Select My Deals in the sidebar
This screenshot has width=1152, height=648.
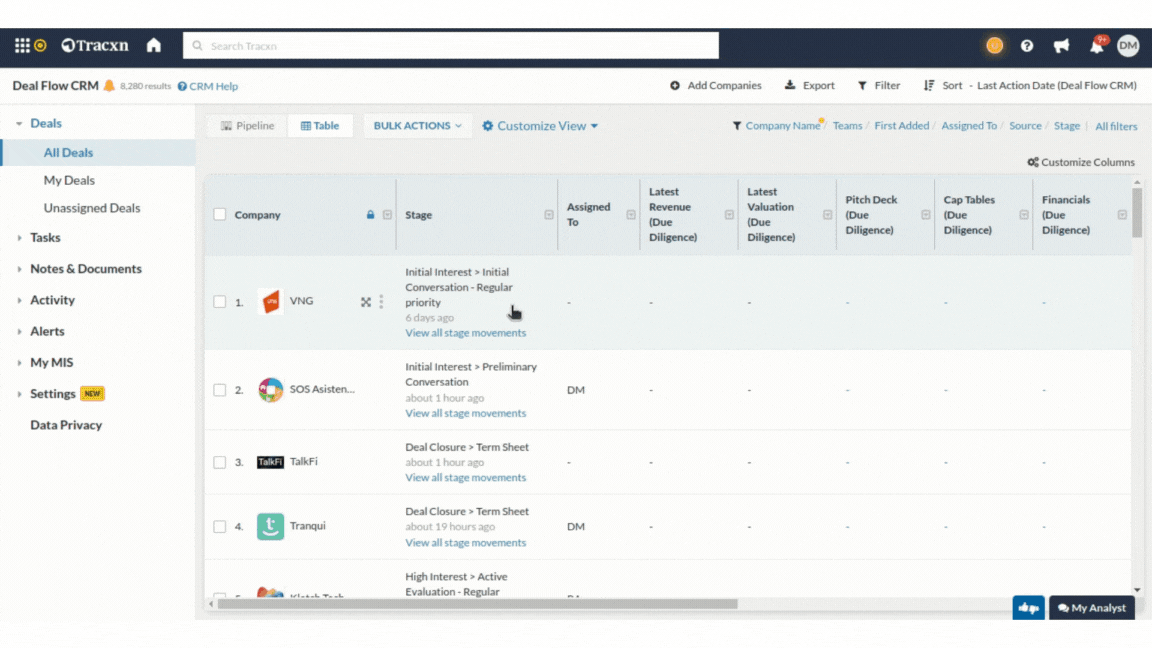[x=69, y=181]
